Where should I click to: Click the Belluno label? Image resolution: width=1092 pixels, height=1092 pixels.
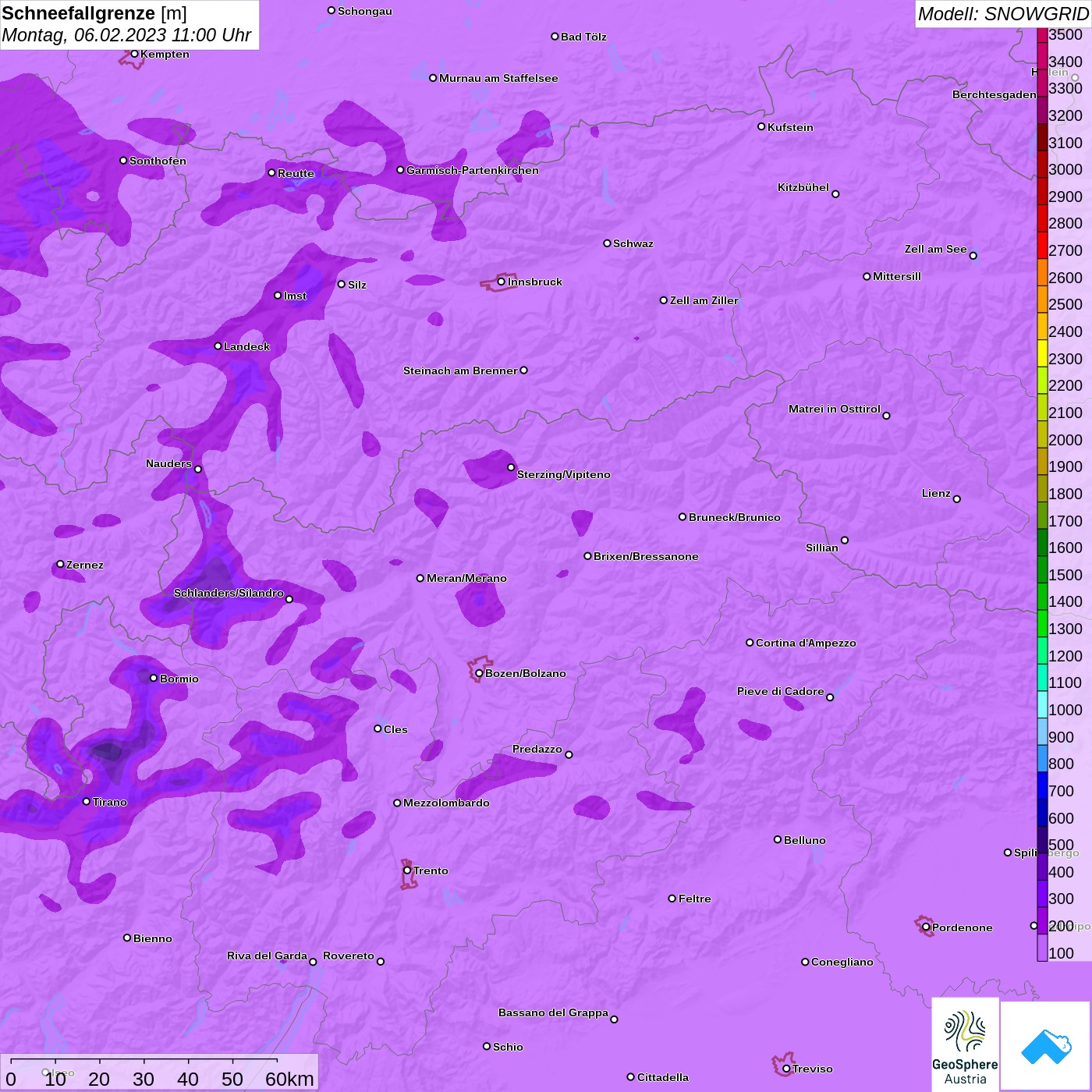[805, 840]
